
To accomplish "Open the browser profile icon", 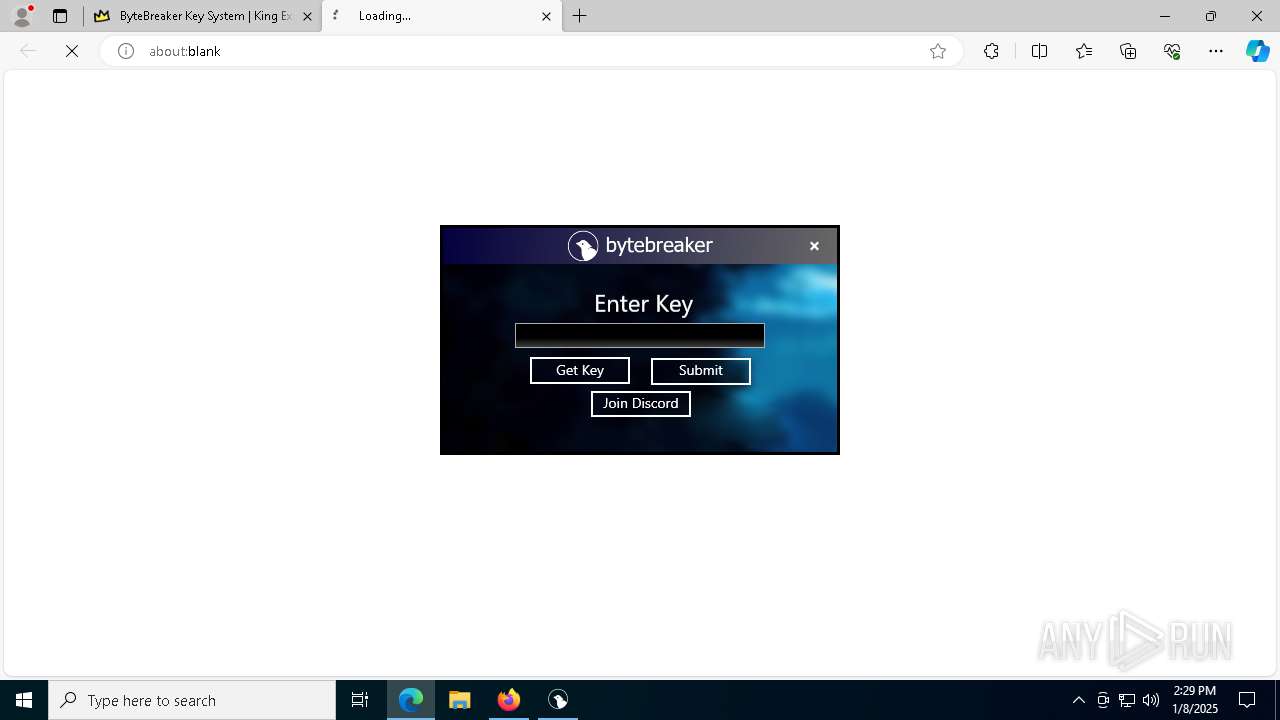I will pyautogui.click(x=22, y=16).
